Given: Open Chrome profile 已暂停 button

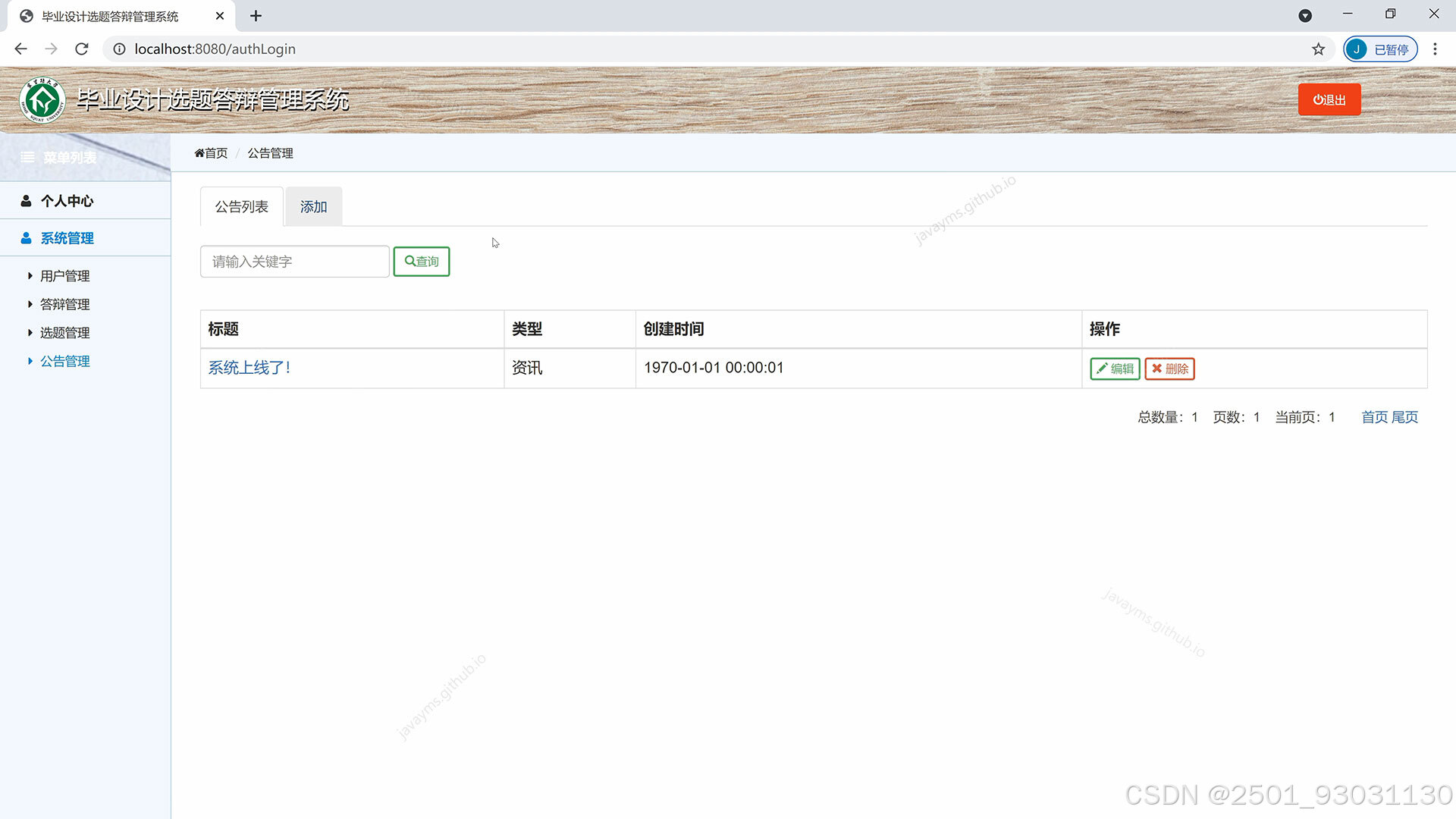Looking at the screenshot, I should pos(1380,49).
